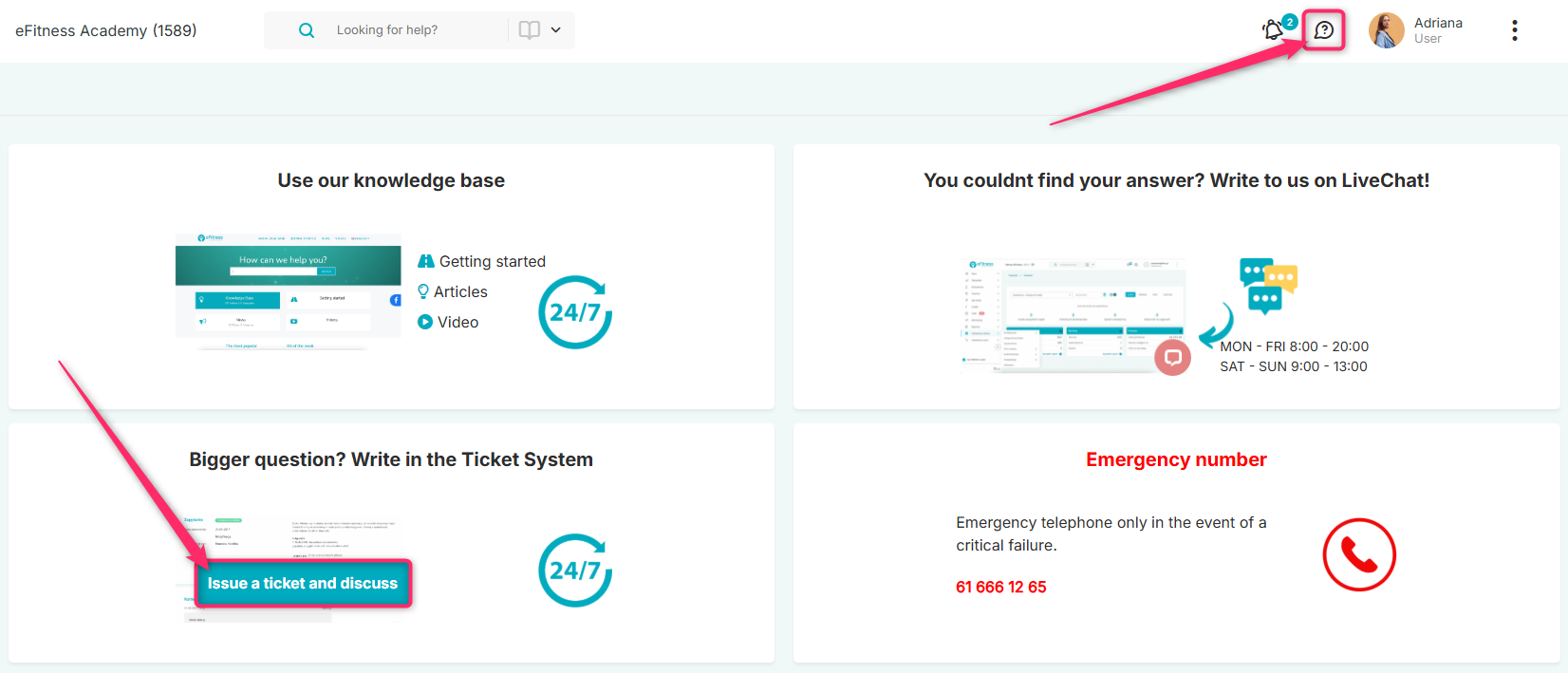Click the Video play icon
This screenshot has height=673, width=1568.
pos(425,322)
